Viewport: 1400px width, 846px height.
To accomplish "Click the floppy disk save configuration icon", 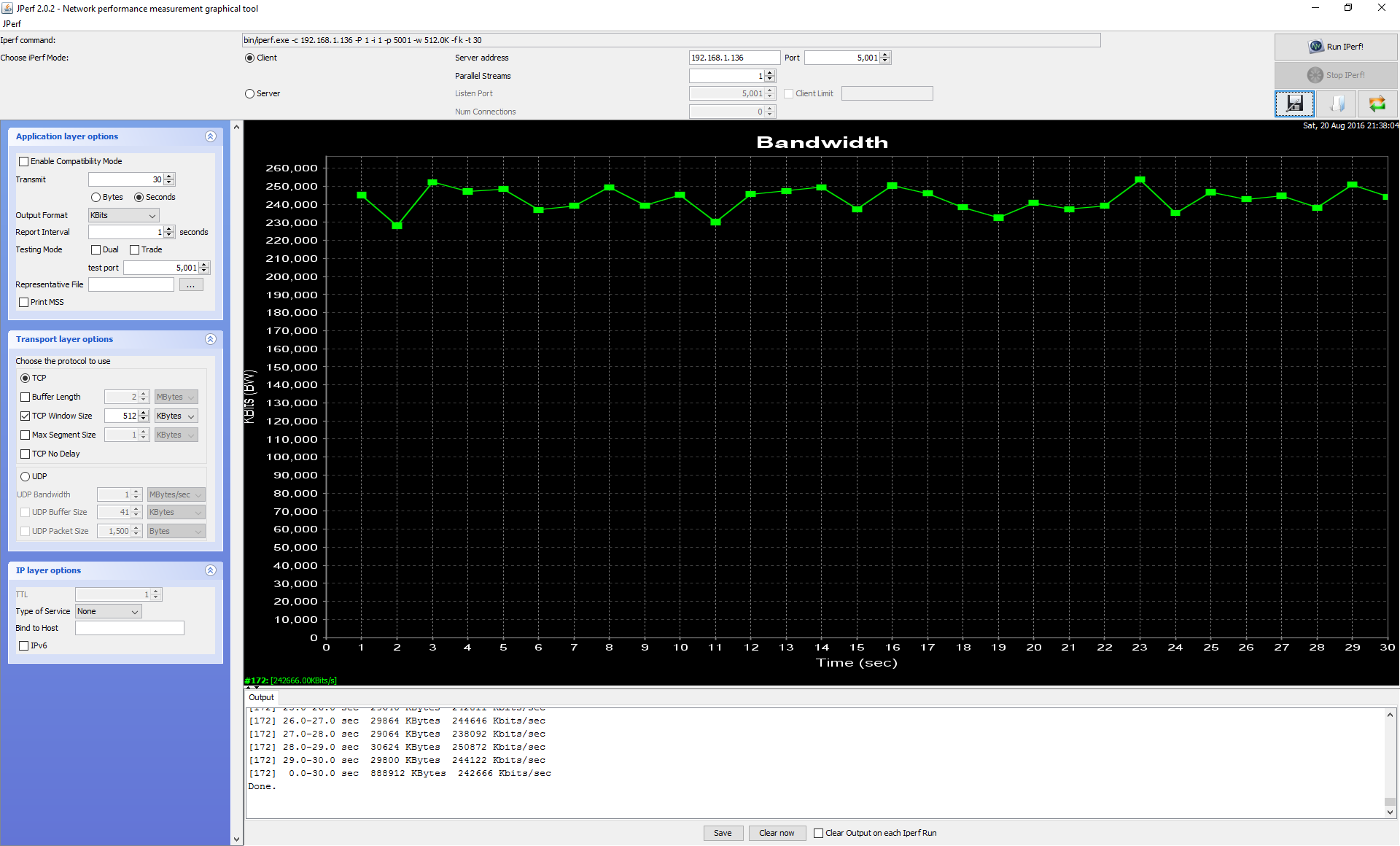I will (1294, 104).
